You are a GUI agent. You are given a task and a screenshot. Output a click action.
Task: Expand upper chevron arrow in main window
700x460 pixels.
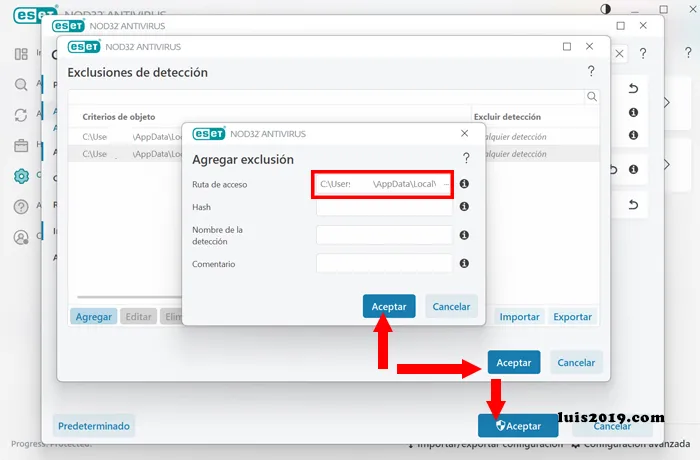[667, 103]
